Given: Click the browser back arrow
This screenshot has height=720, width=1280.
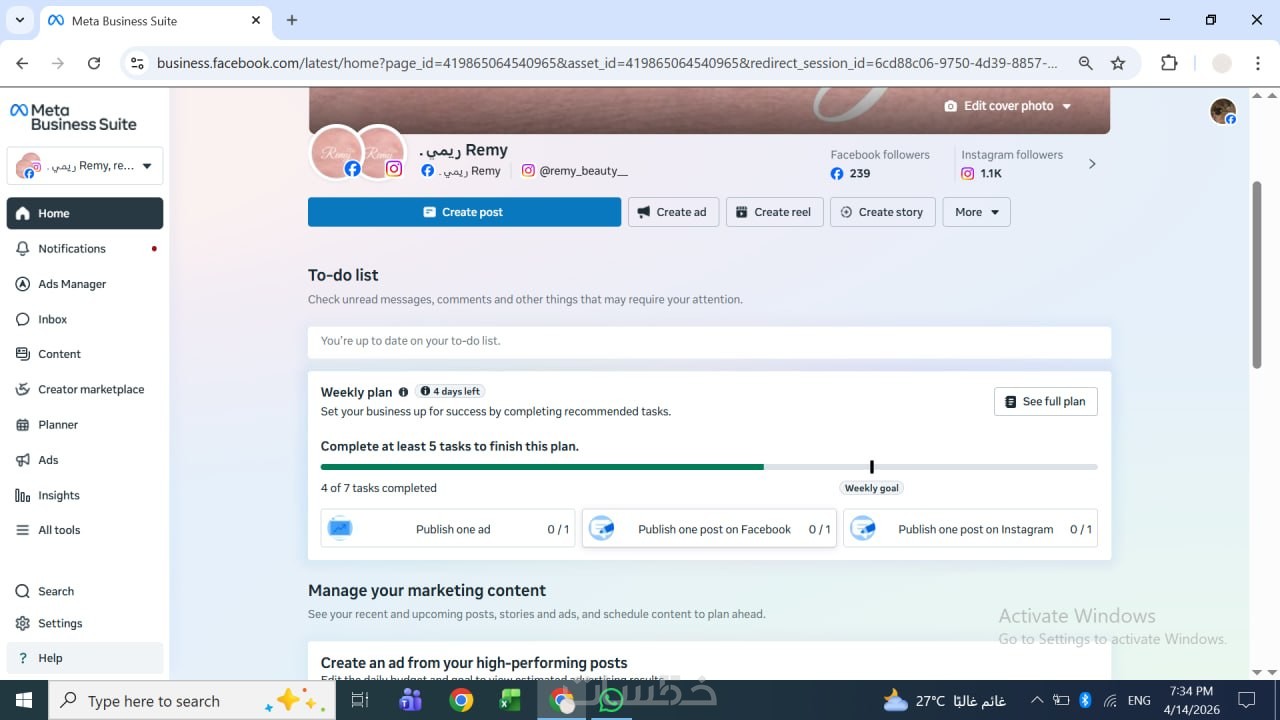Looking at the screenshot, I should [x=22, y=63].
